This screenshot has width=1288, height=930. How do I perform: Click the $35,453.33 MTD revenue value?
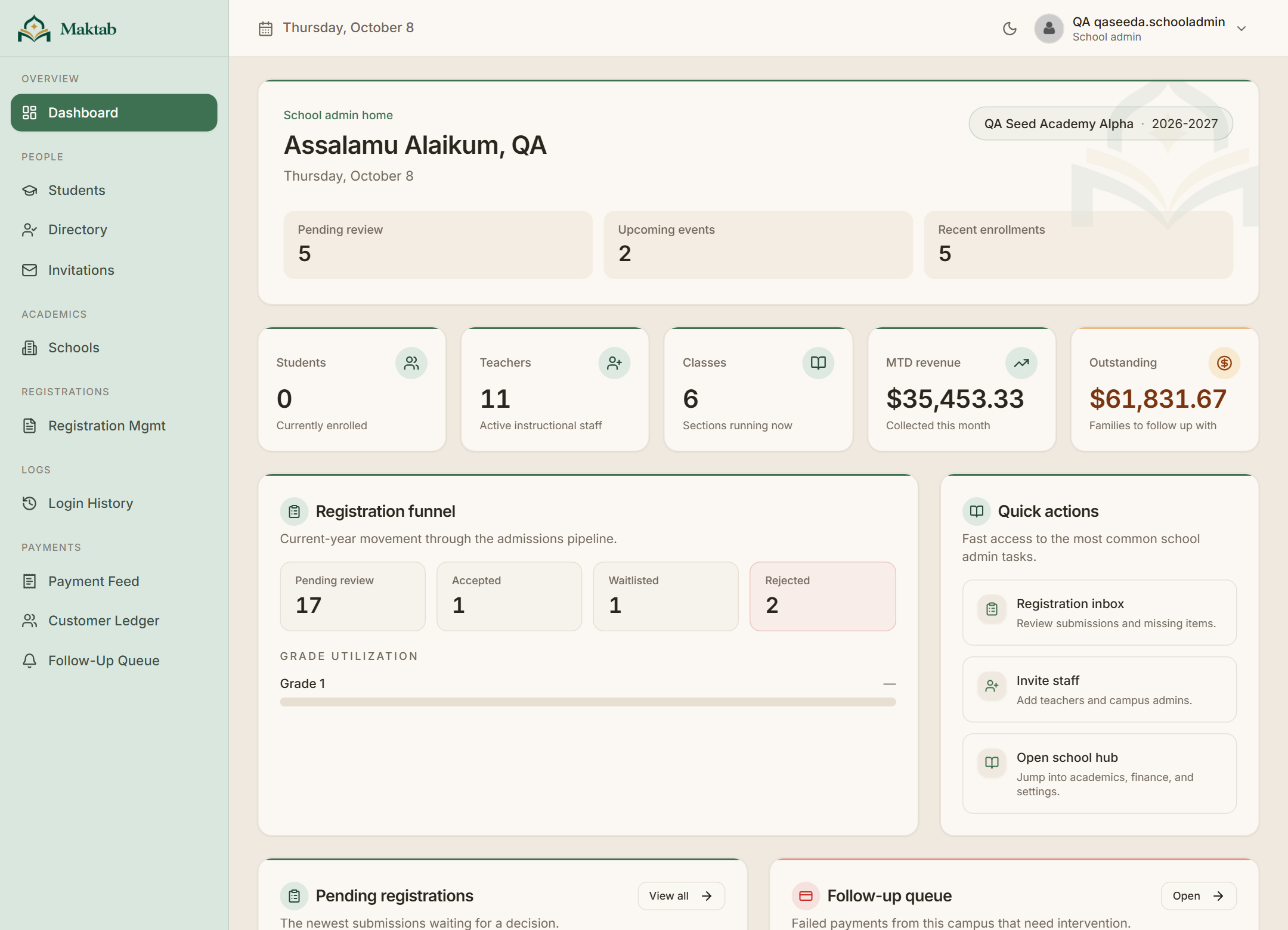click(955, 399)
